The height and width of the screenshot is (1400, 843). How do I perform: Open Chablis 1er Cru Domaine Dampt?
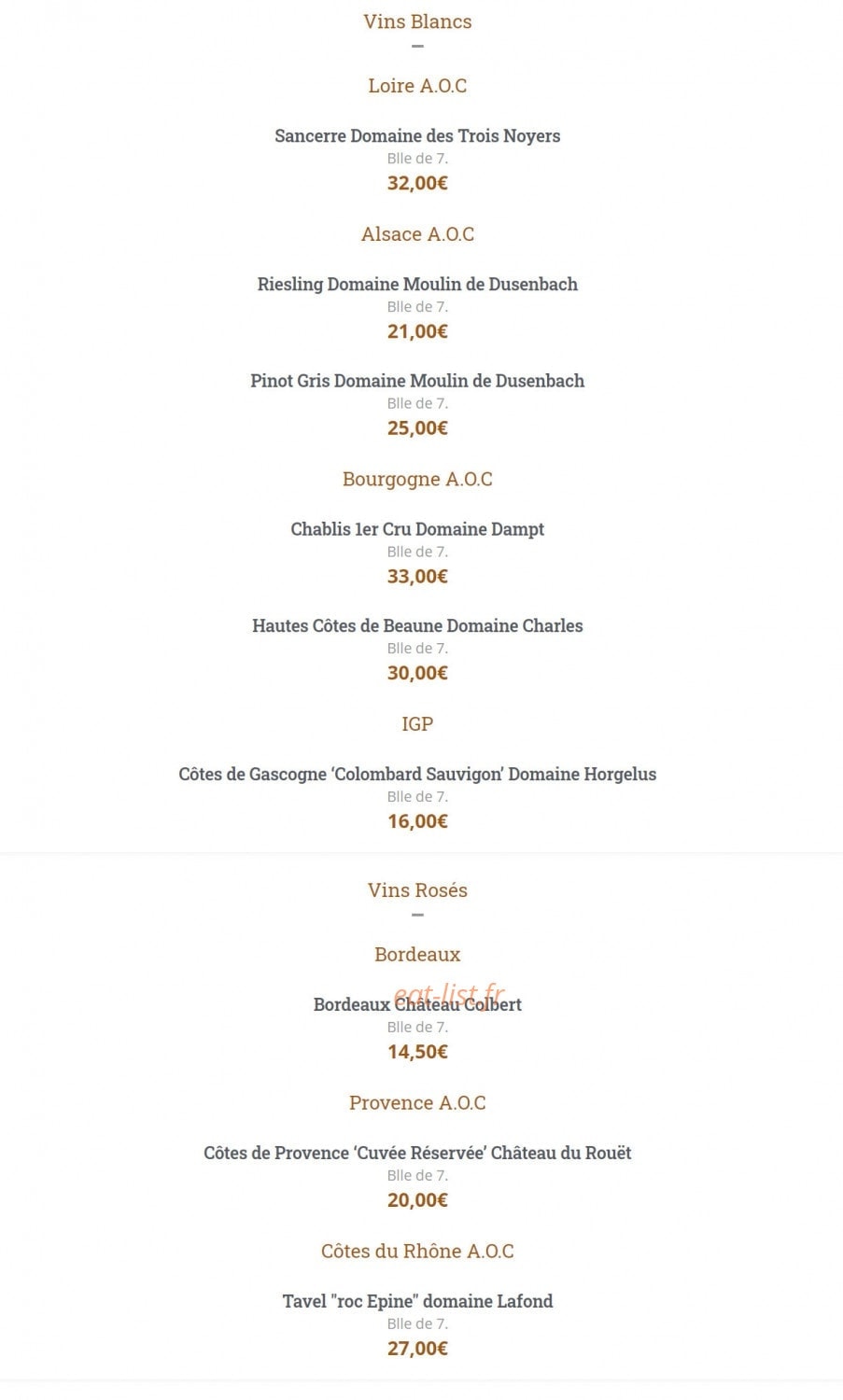pos(417,529)
